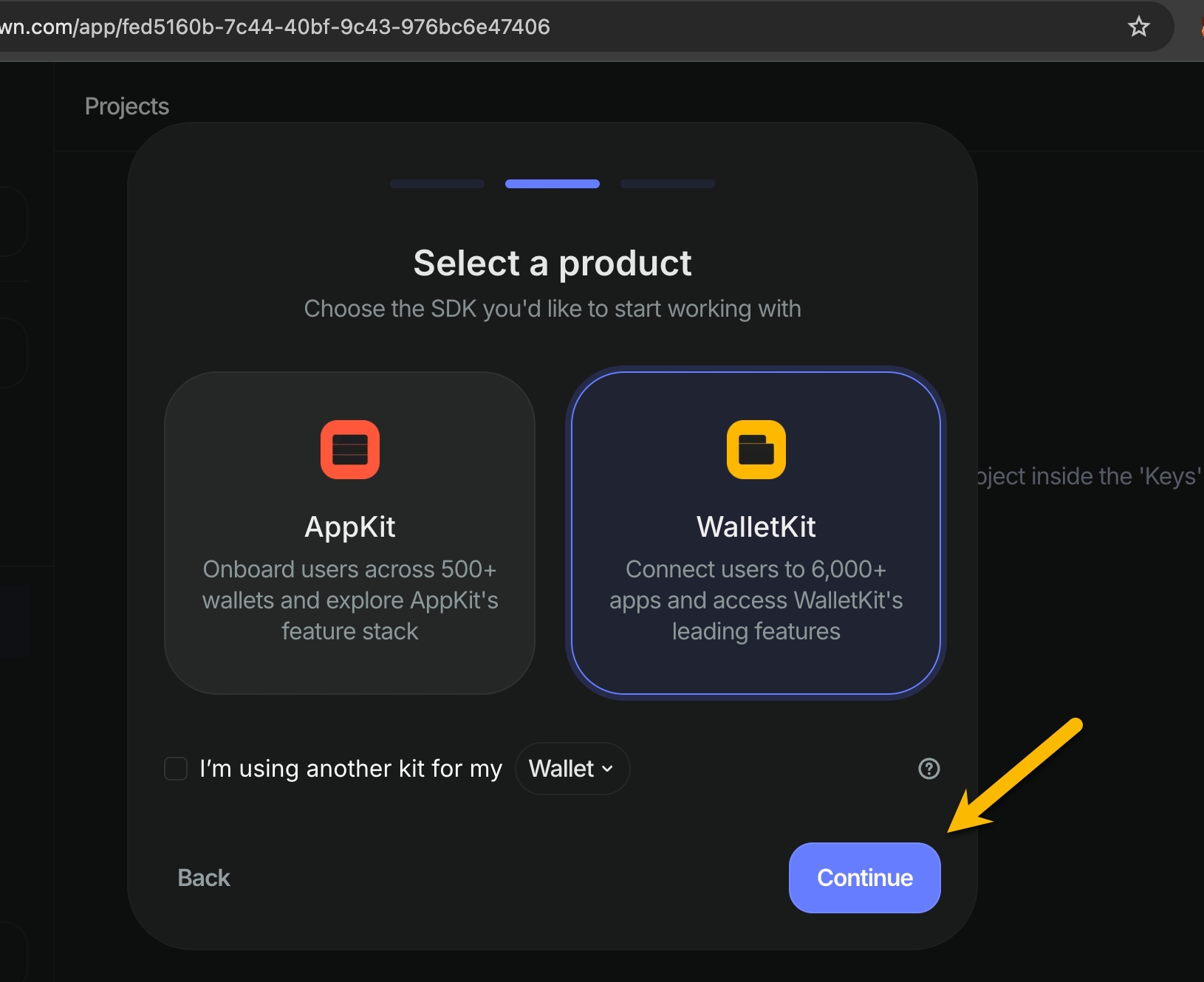Click the active second progress step bar
1204x982 pixels.
pos(553,184)
